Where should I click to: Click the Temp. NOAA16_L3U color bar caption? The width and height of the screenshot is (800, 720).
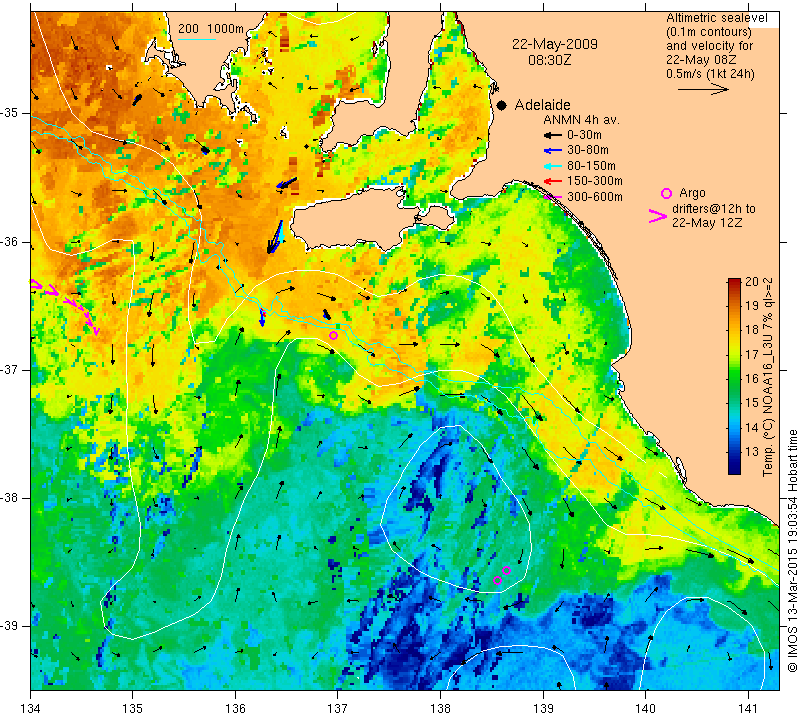coord(768,377)
